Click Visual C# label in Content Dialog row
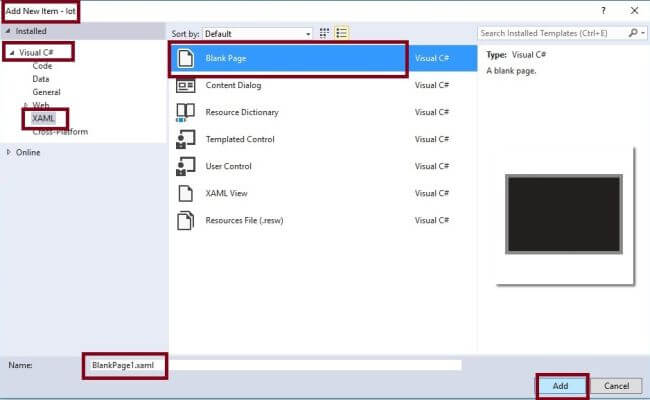The height and width of the screenshot is (400, 650). pos(432,85)
